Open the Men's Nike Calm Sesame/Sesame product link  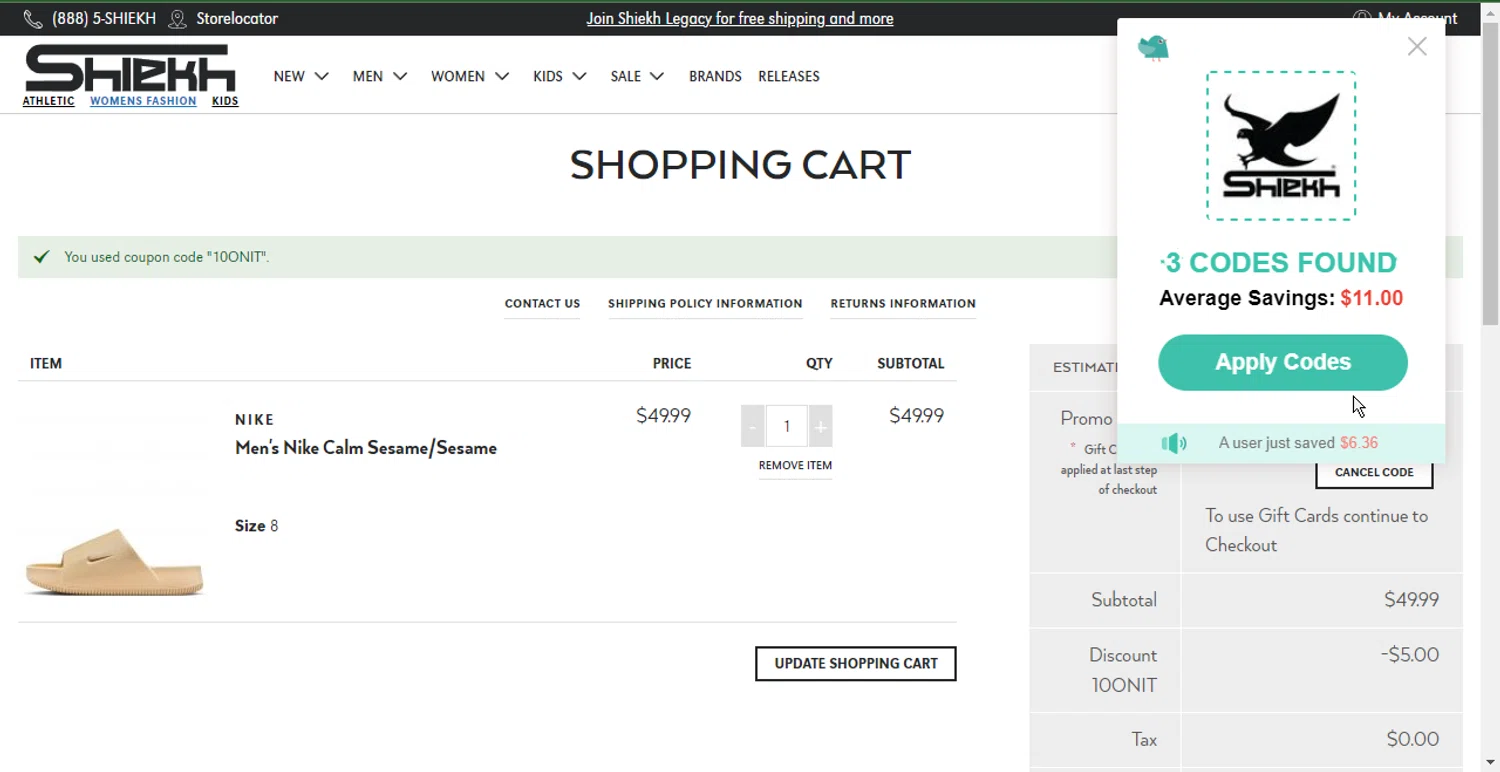point(366,448)
